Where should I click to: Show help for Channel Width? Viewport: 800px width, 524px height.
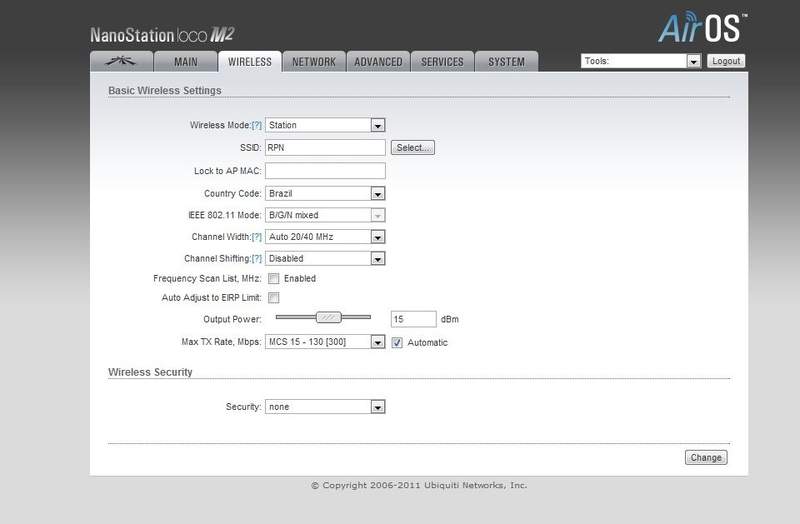(x=257, y=237)
